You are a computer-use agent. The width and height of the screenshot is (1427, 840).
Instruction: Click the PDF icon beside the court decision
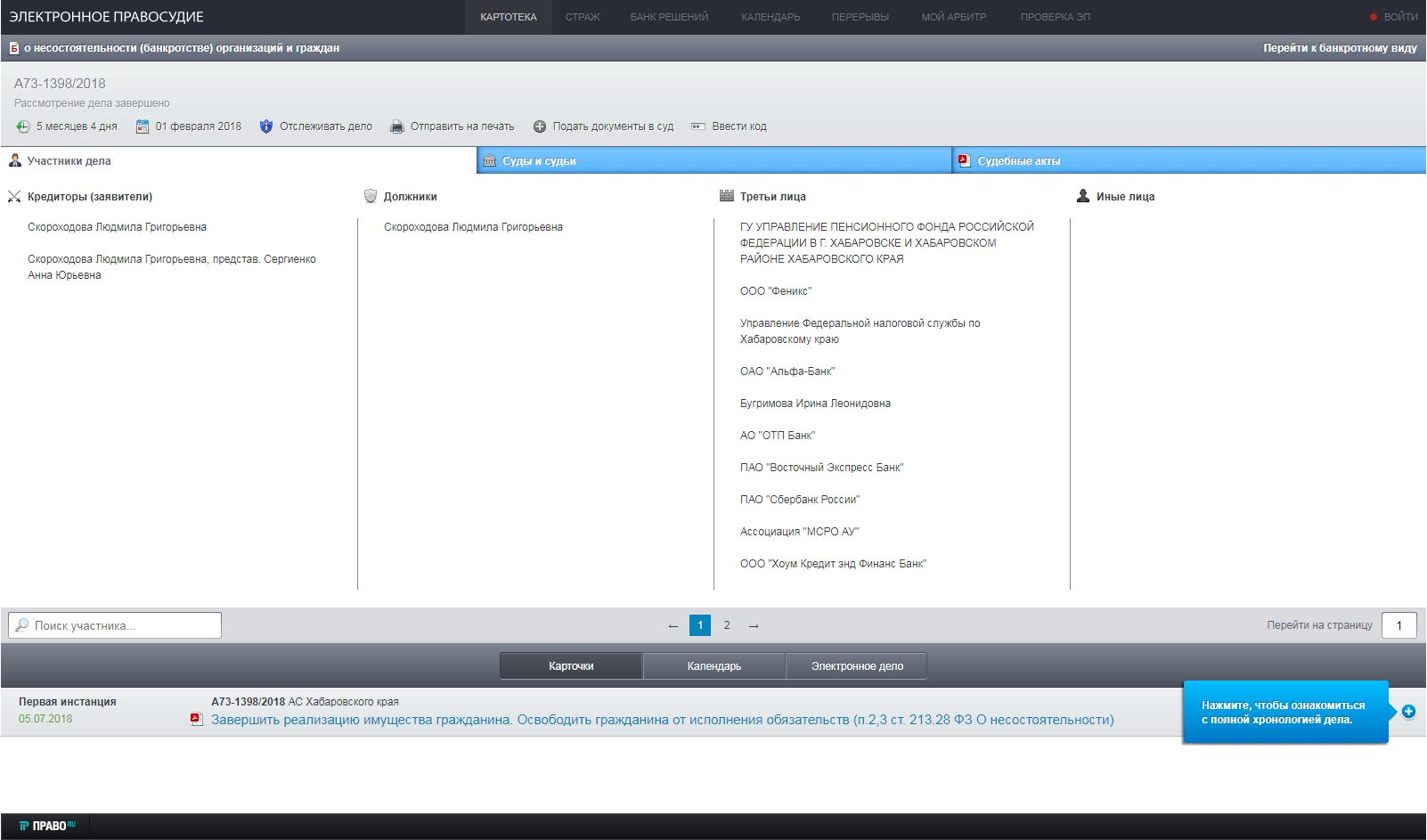point(197,720)
